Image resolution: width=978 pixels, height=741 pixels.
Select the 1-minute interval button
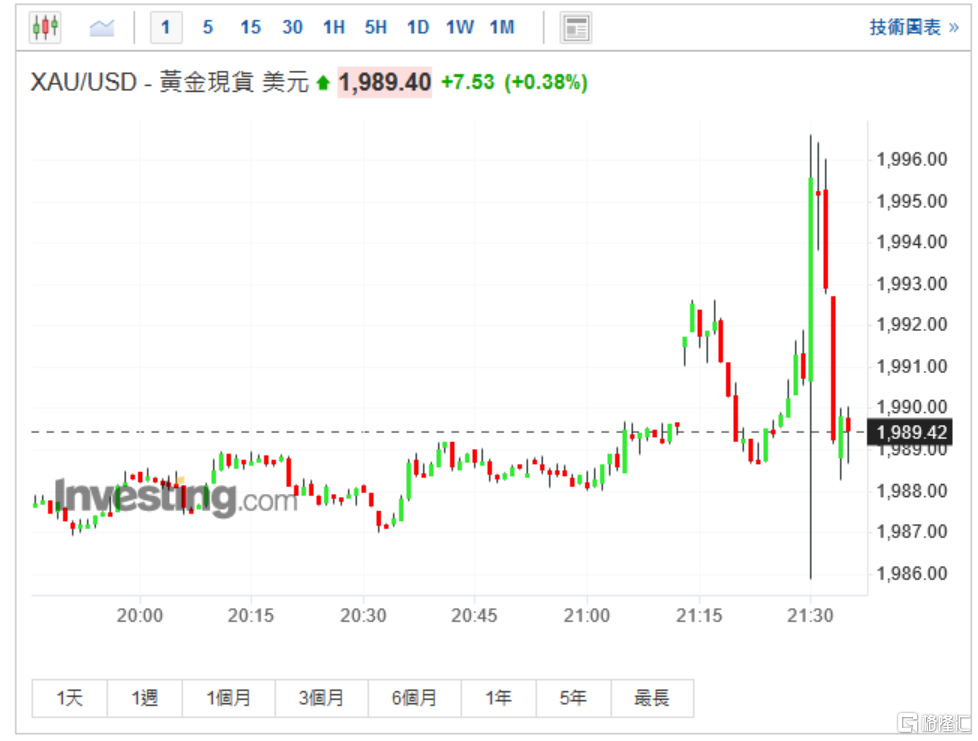click(166, 28)
